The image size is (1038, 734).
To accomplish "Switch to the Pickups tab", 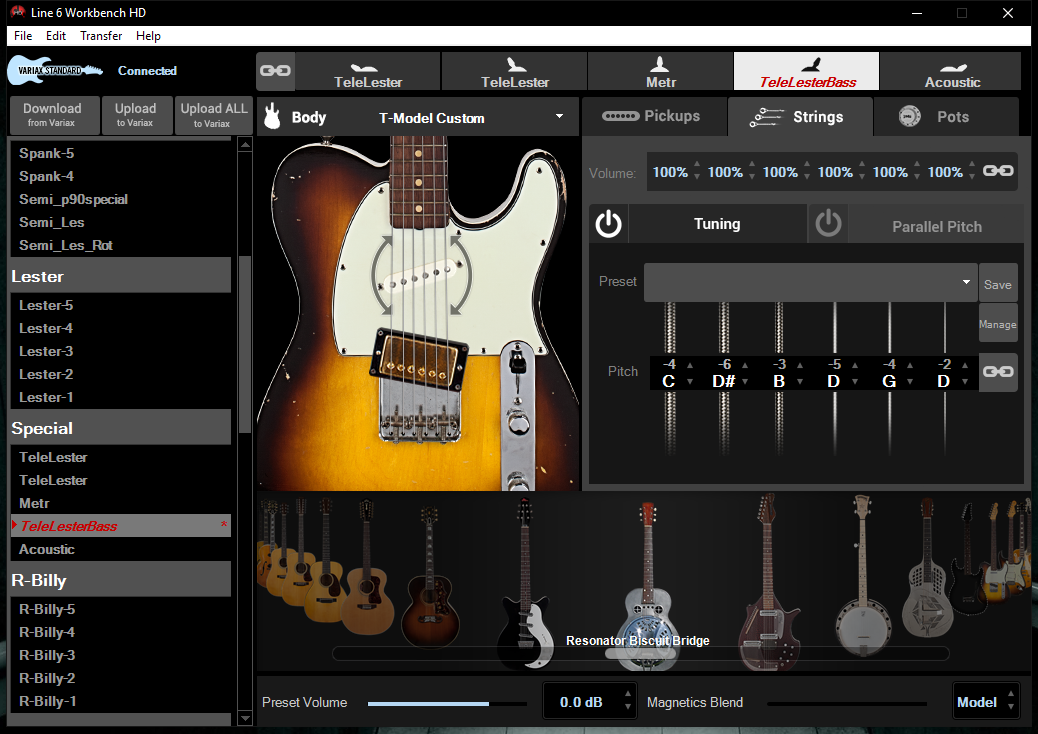I will [x=654, y=116].
